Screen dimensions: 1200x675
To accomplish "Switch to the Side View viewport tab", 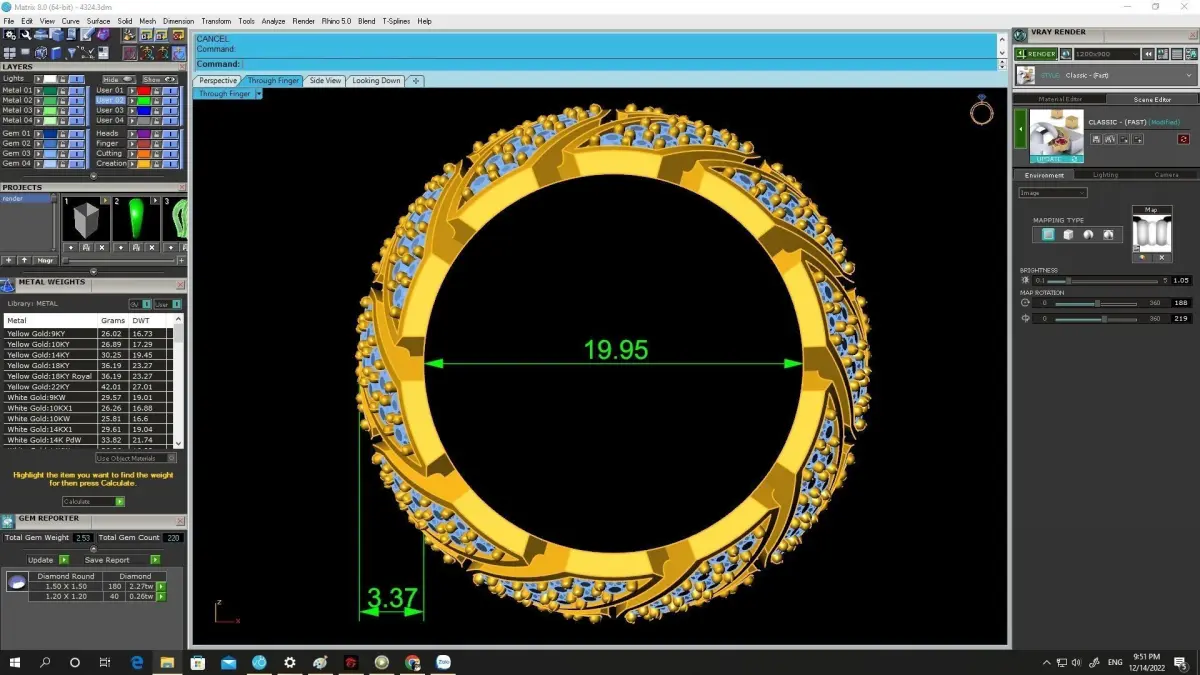I will click(x=325, y=80).
